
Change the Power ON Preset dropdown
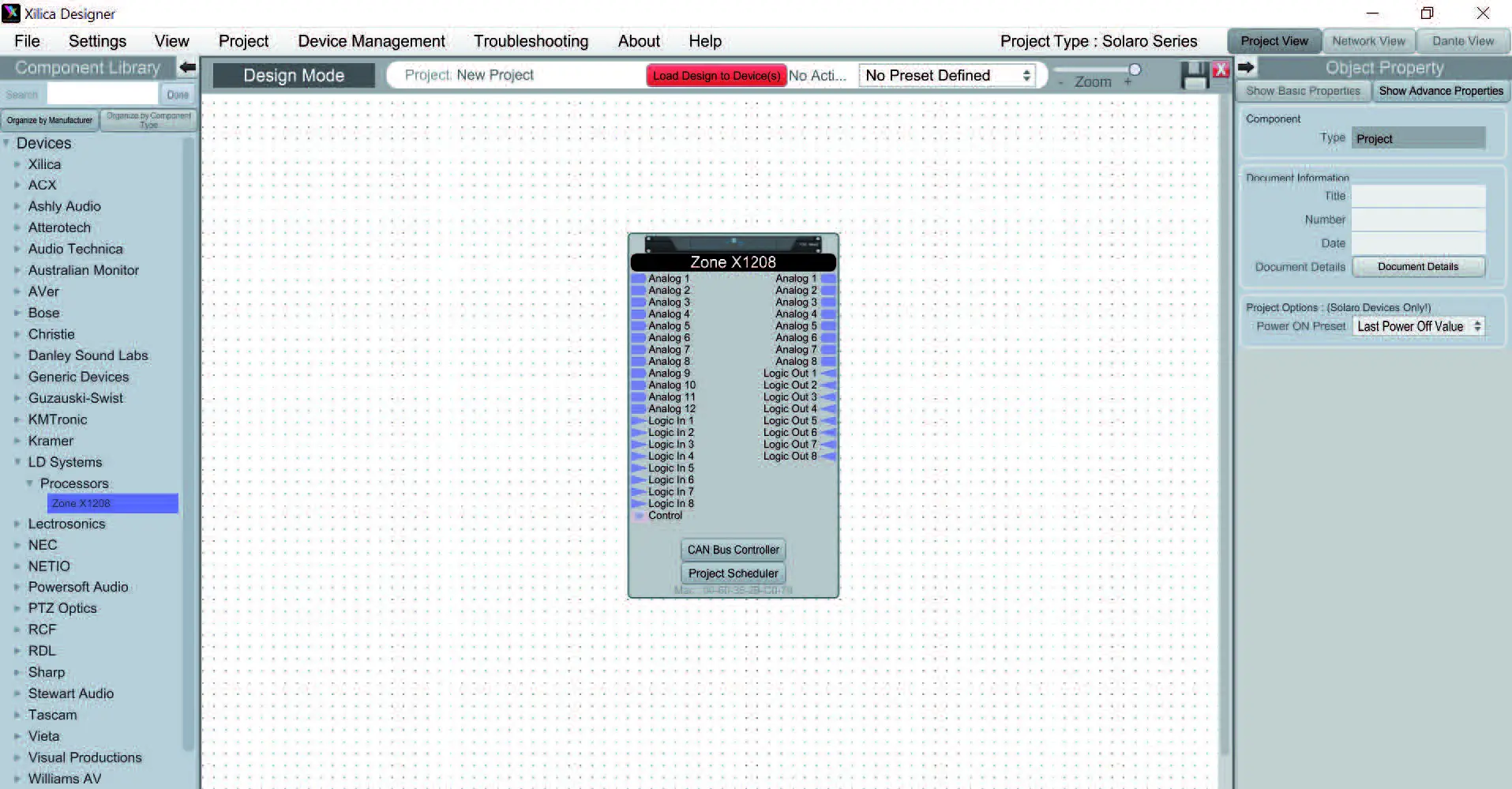(1417, 326)
